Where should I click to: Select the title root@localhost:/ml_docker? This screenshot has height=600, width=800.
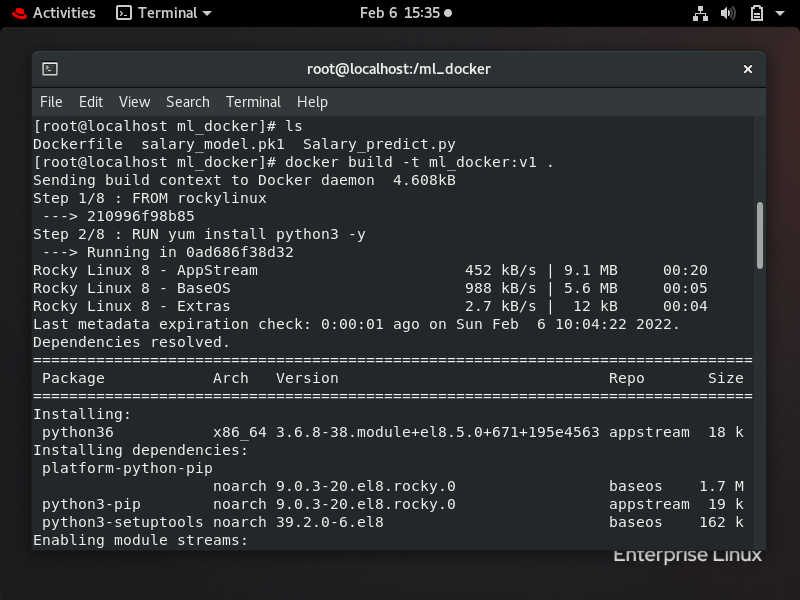pos(398,69)
